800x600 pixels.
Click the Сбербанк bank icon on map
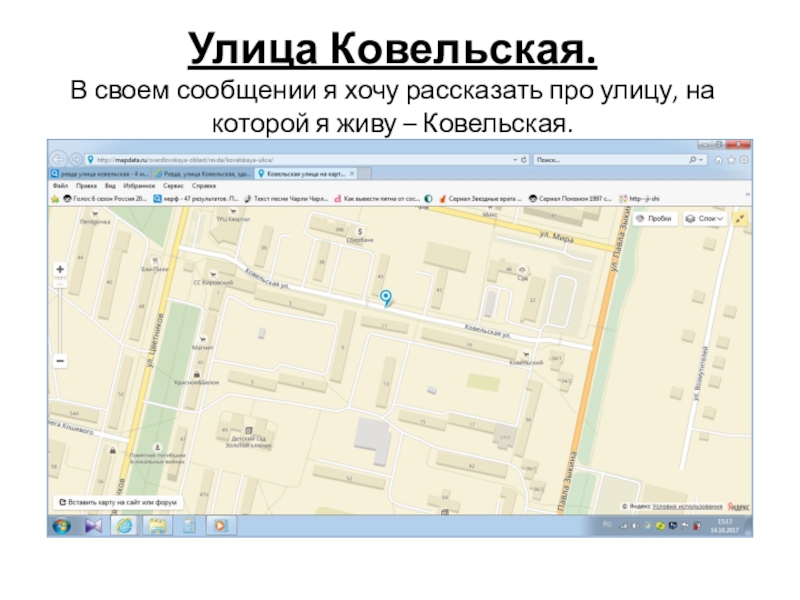pos(359,231)
